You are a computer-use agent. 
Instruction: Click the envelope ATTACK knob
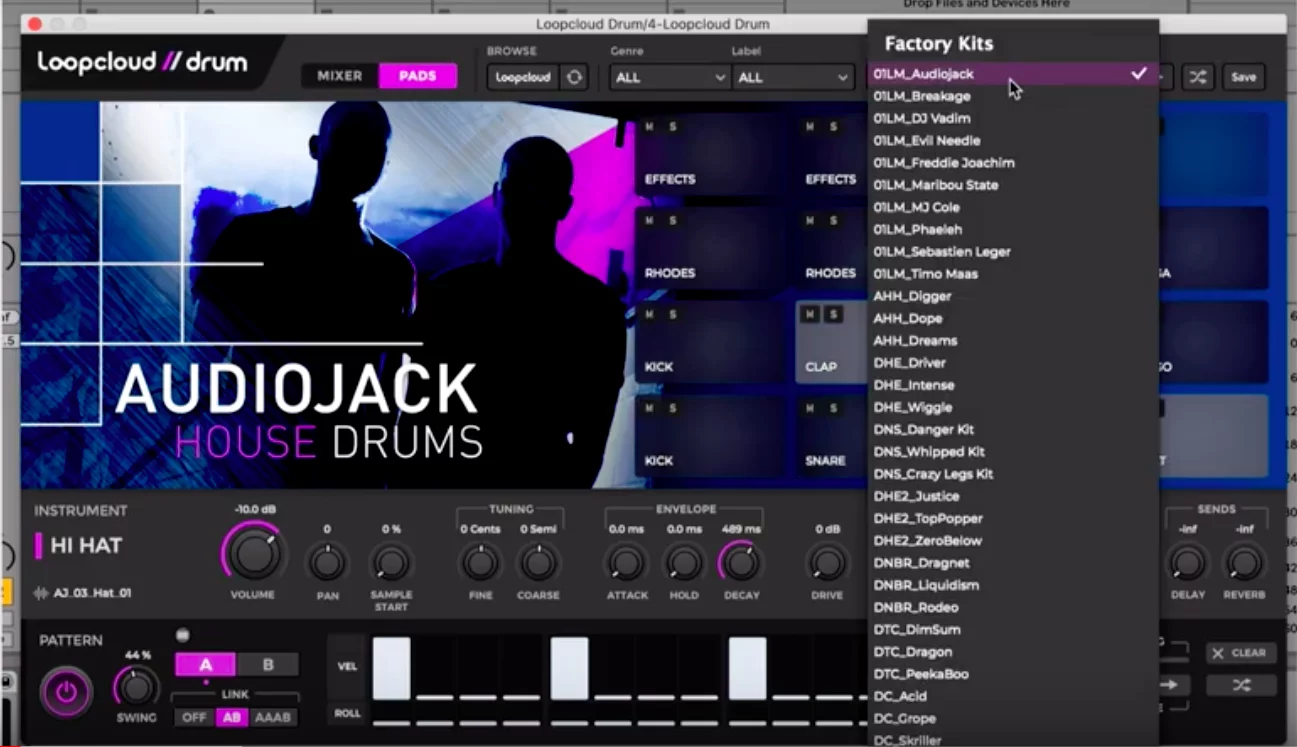tap(626, 563)
